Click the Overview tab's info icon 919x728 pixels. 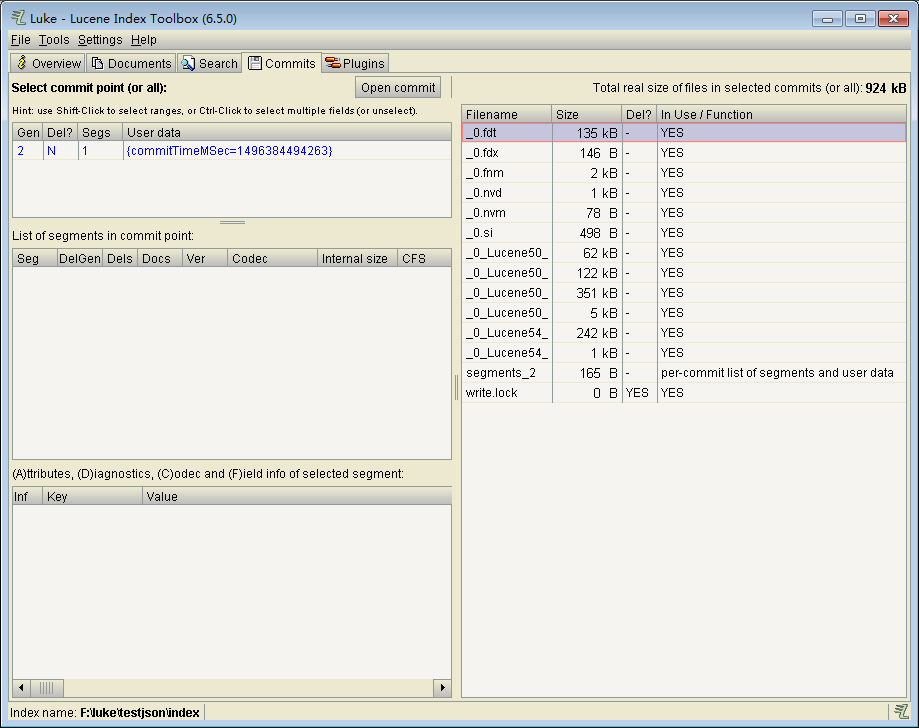click(x=22, y=63)
